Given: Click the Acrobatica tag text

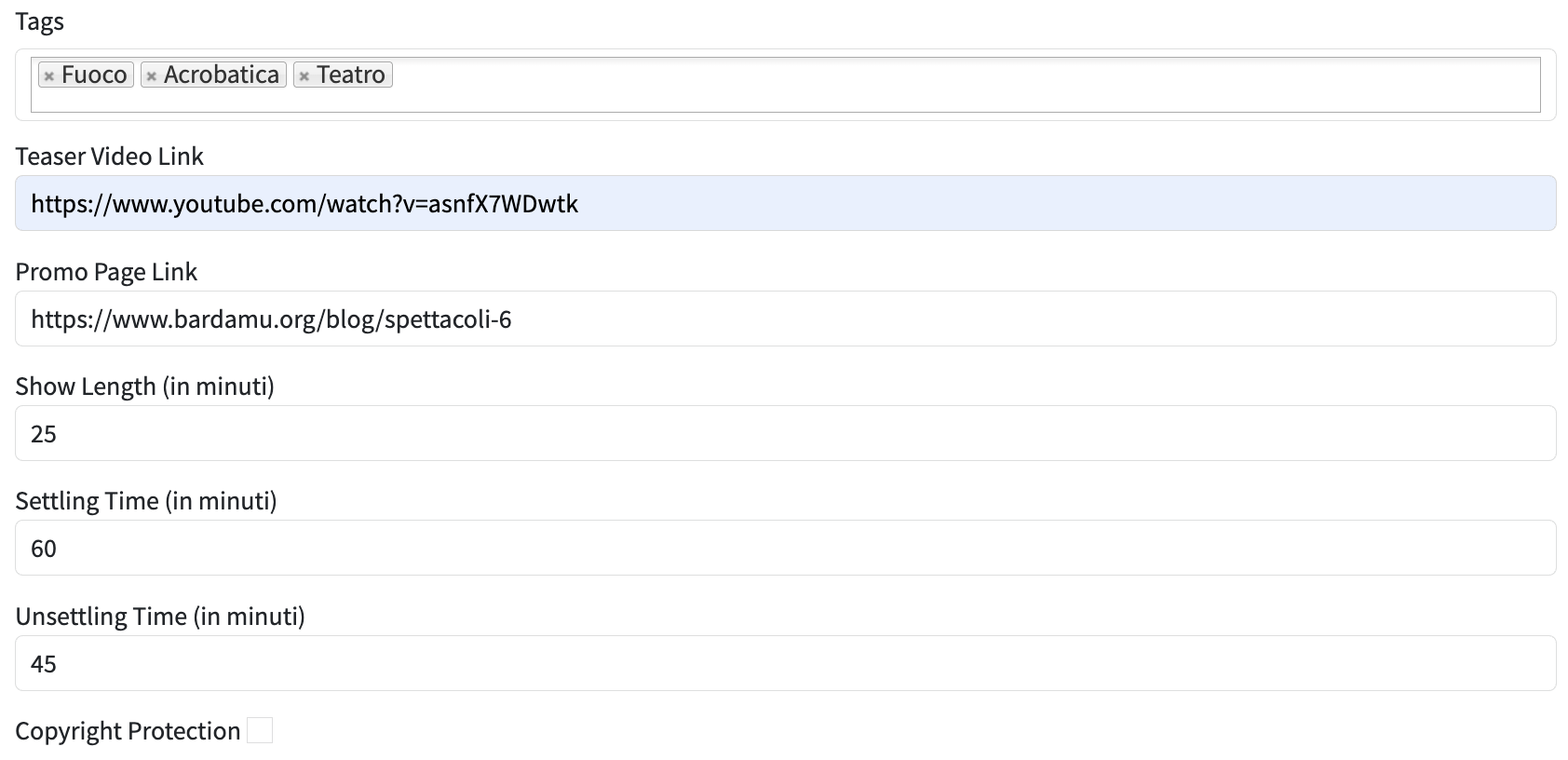Looking at the screenshot, I should tap(222, 75).
